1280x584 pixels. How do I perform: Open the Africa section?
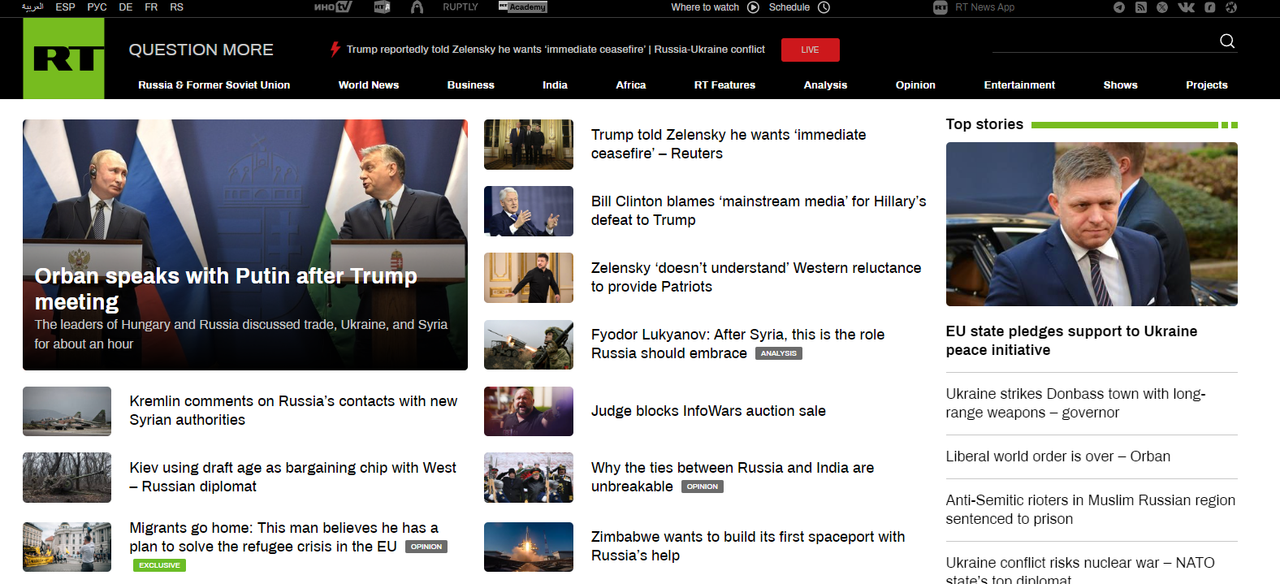tap(631, 85)
